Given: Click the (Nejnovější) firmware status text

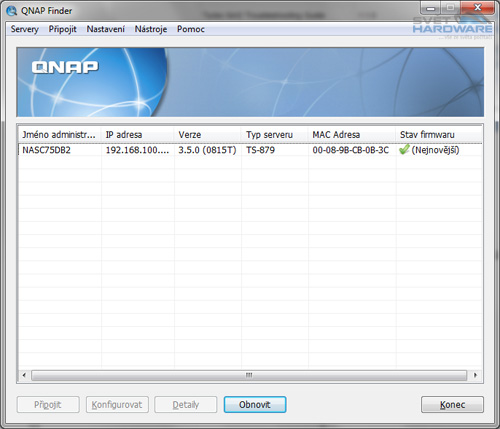Looking at the screenshot, I should (435, 150).
